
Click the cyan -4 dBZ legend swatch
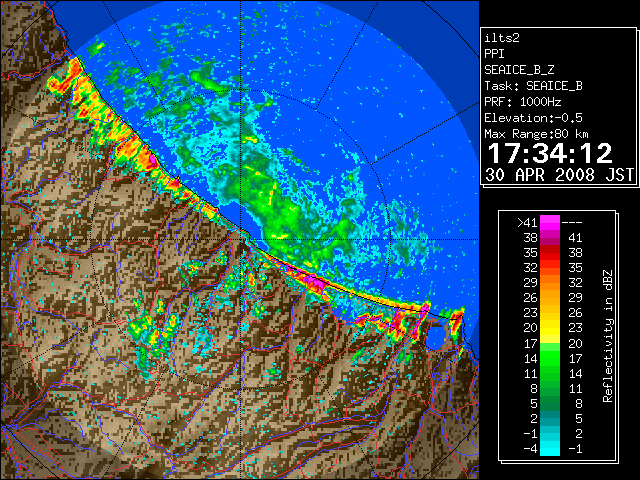pos(550,448)
